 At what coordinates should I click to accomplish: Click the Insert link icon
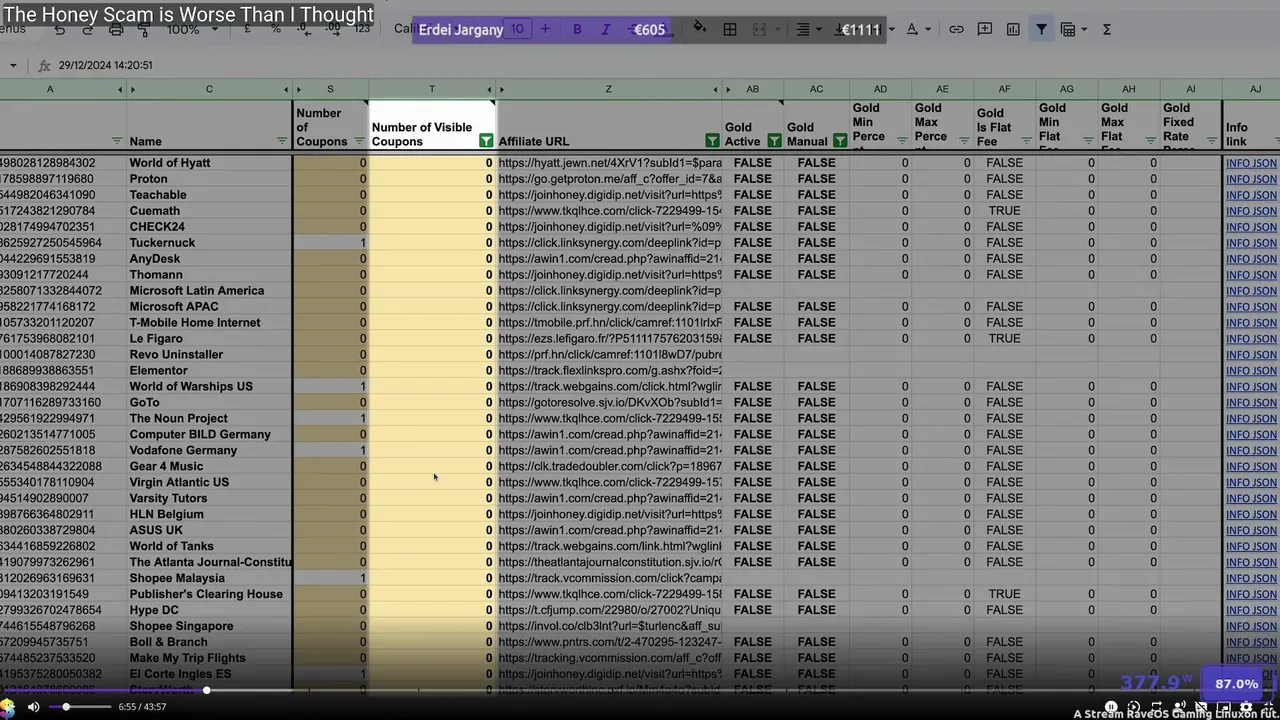pos(956,29)
